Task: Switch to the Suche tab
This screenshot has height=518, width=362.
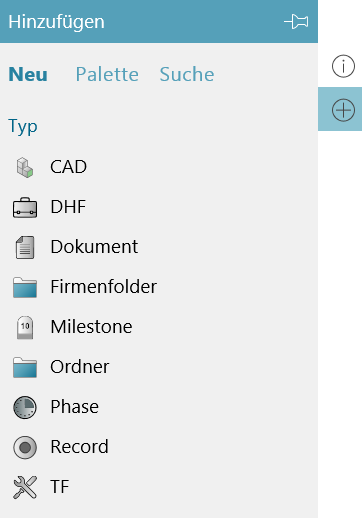Action: click(x=187, y=74)
